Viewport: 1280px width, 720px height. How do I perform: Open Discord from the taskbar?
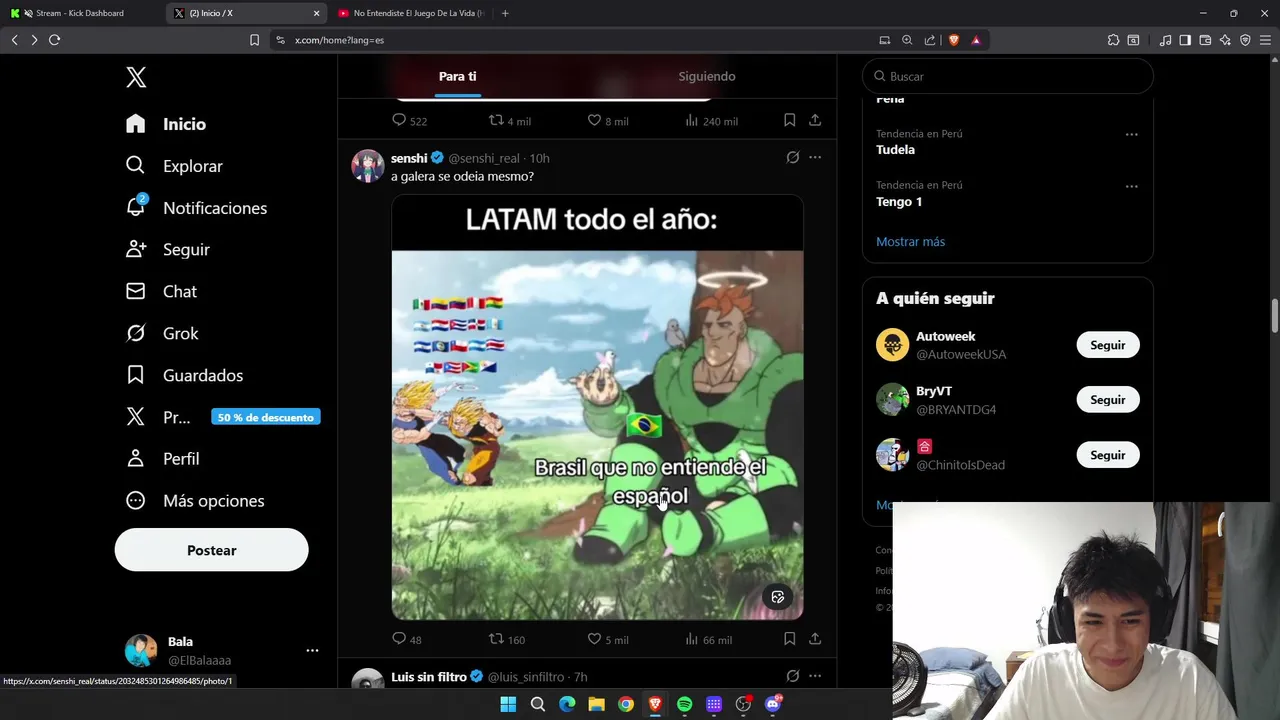(772, 704)
